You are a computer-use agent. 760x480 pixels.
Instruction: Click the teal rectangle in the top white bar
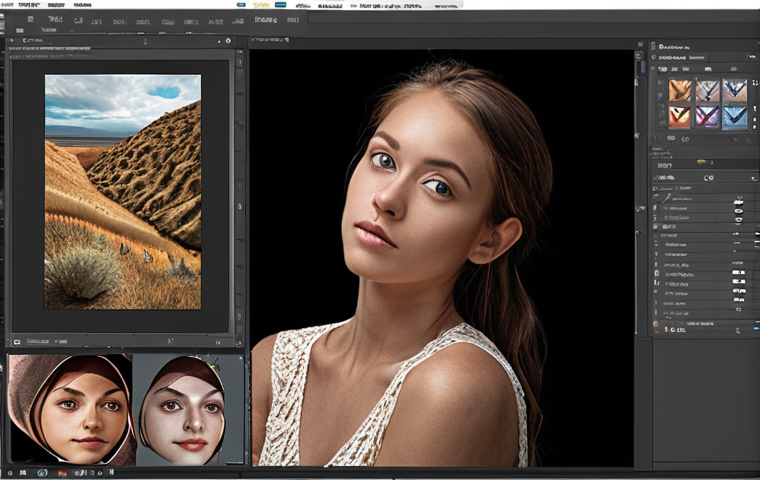281,5
